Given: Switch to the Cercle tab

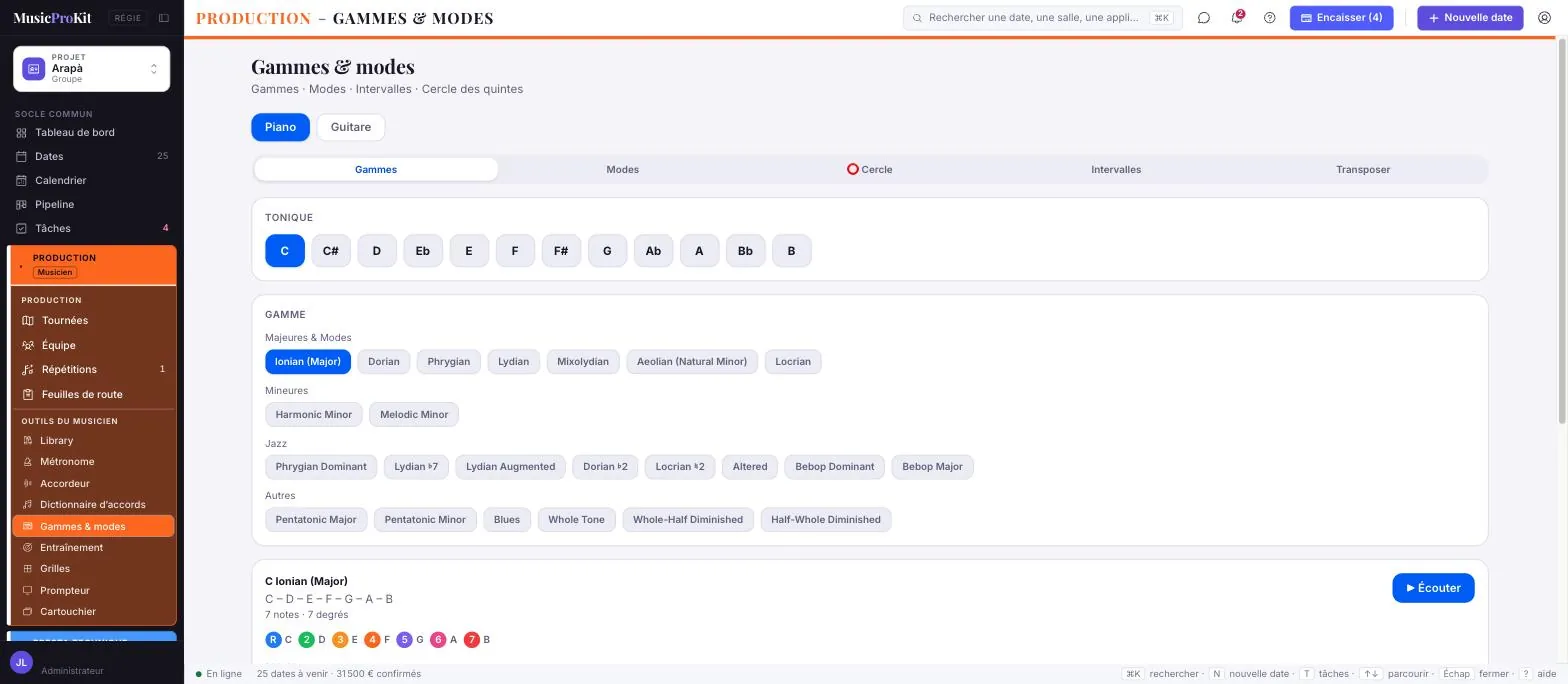Looking at the screenshot, I should click(x=869, y=170).
